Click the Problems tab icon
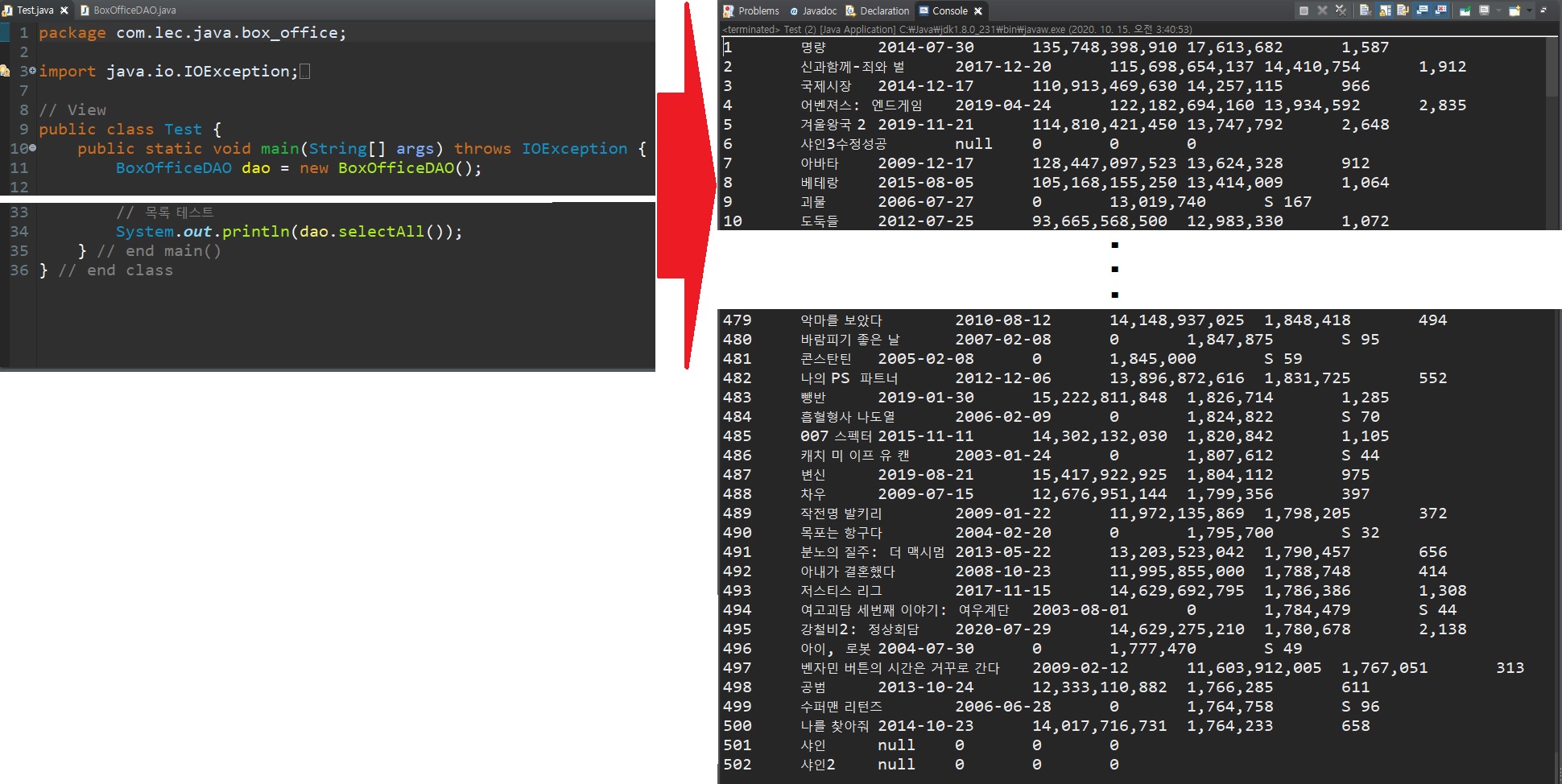This screenshot has width=1562, height=784. [729, 10]
